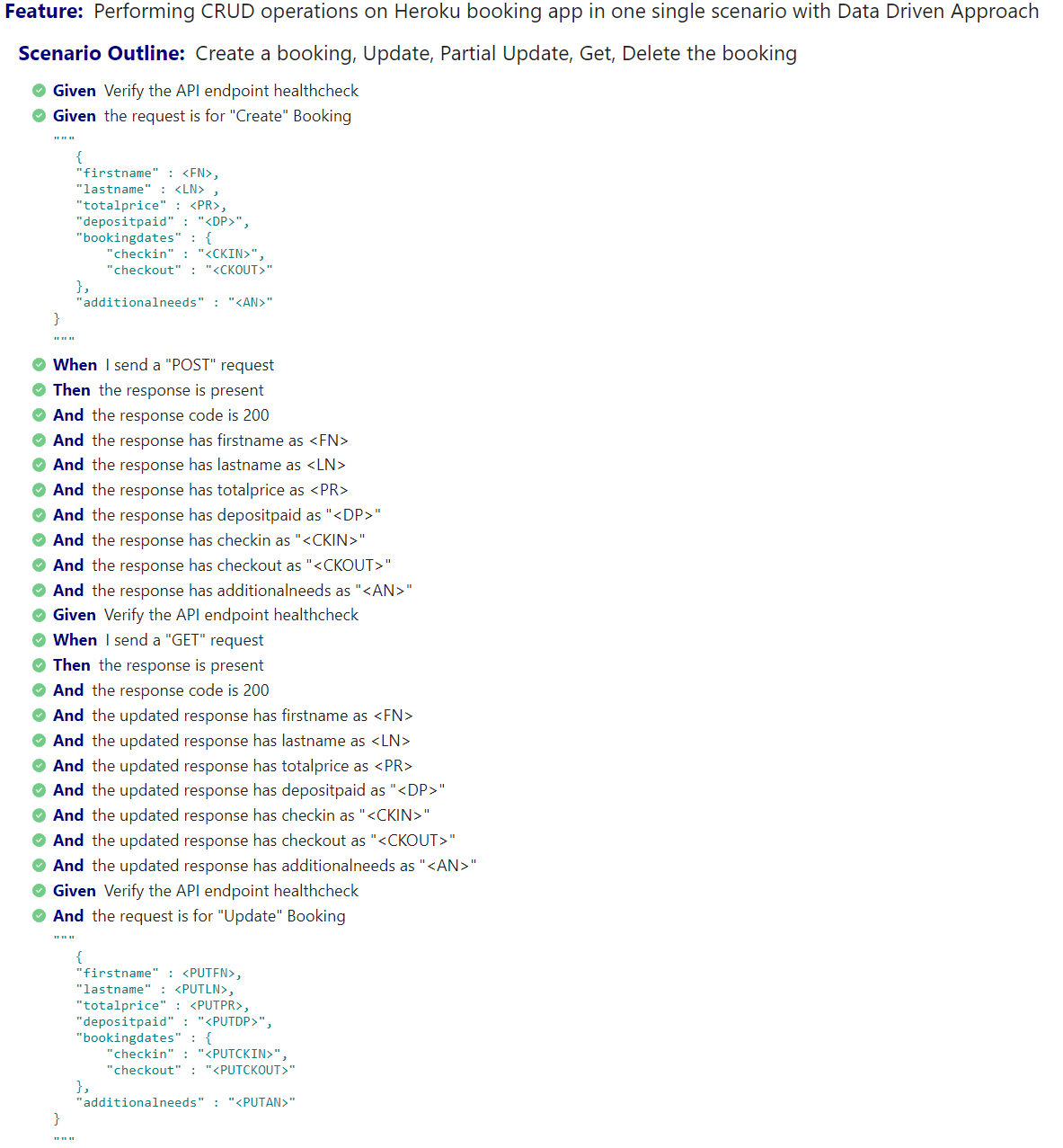Click the JSON line '"depositpaid" : "<DP>",'
The height and width of the screenshot is (1148, 1063).
pyautogui.click(x=163, y=222)
